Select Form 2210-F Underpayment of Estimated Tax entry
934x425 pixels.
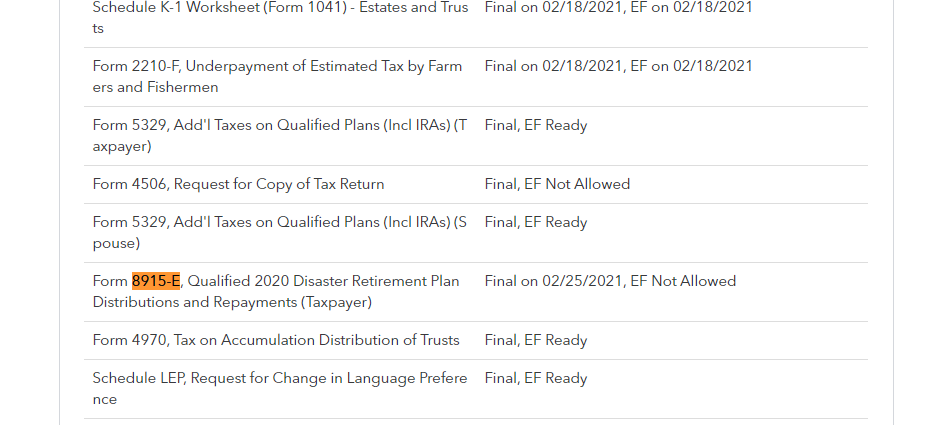pos(277,67)
